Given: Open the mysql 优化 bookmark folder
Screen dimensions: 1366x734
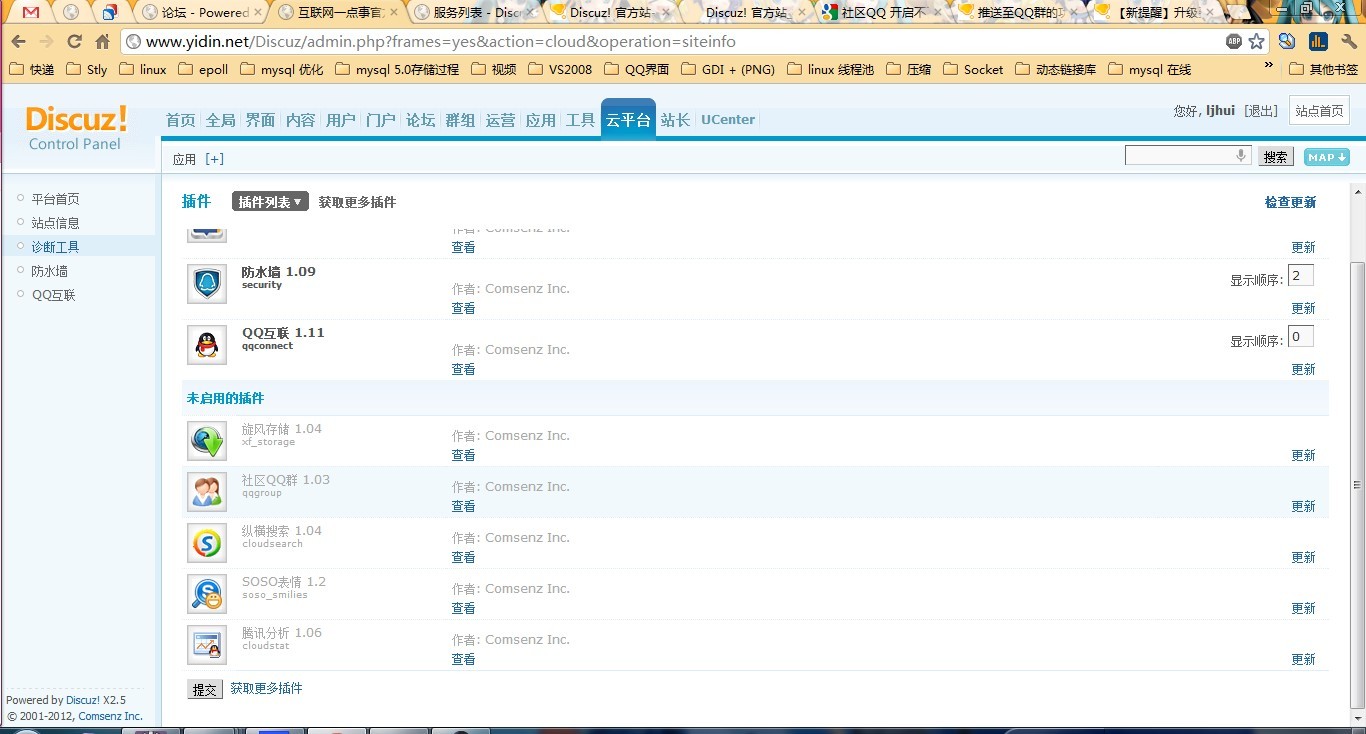Looking at the screenshot, I should coord(281,69).
